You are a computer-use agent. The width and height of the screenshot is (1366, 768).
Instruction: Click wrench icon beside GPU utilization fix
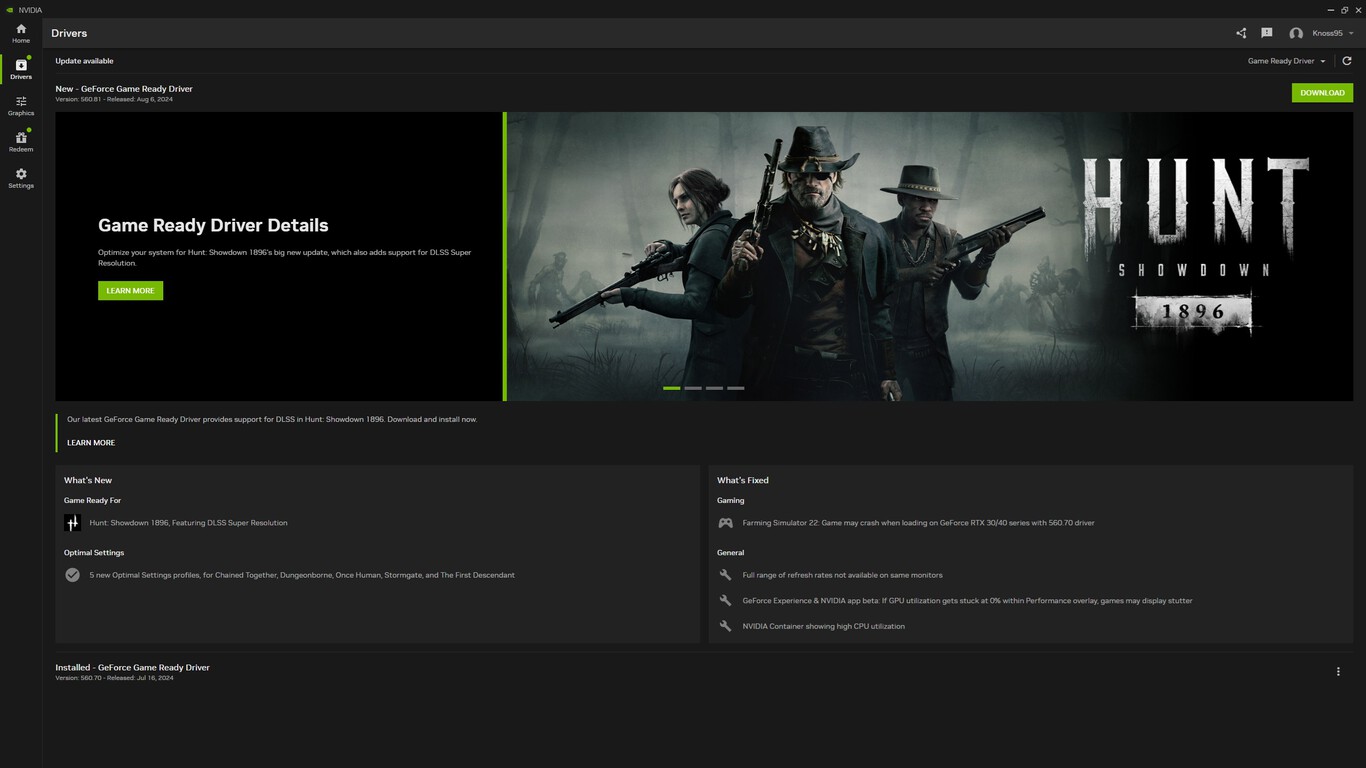click(x=726, y=600)
